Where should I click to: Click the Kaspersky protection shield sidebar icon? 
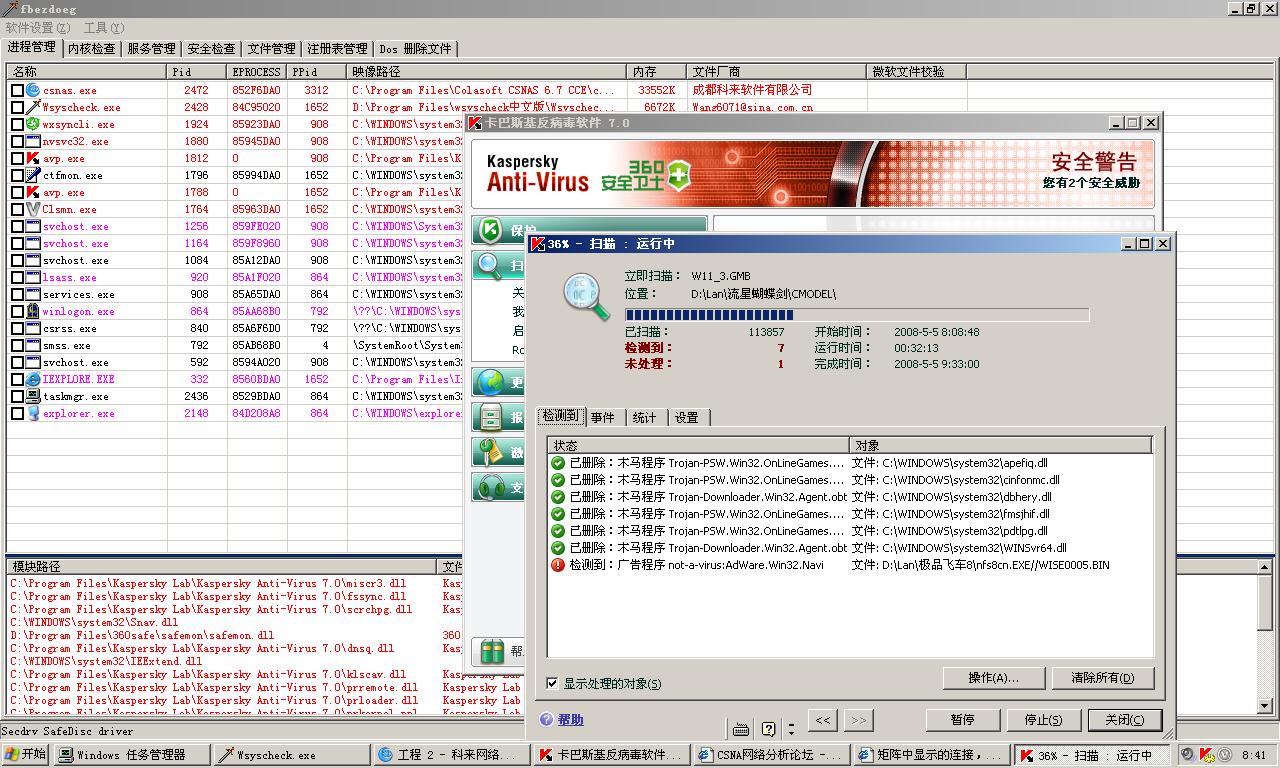[490, 230]
